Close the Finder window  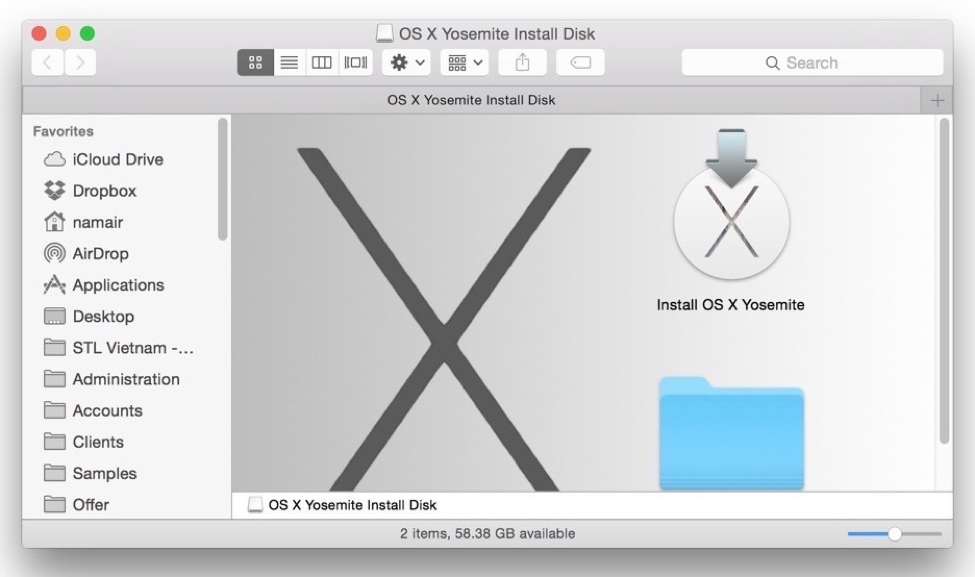[x=39, y=33]
